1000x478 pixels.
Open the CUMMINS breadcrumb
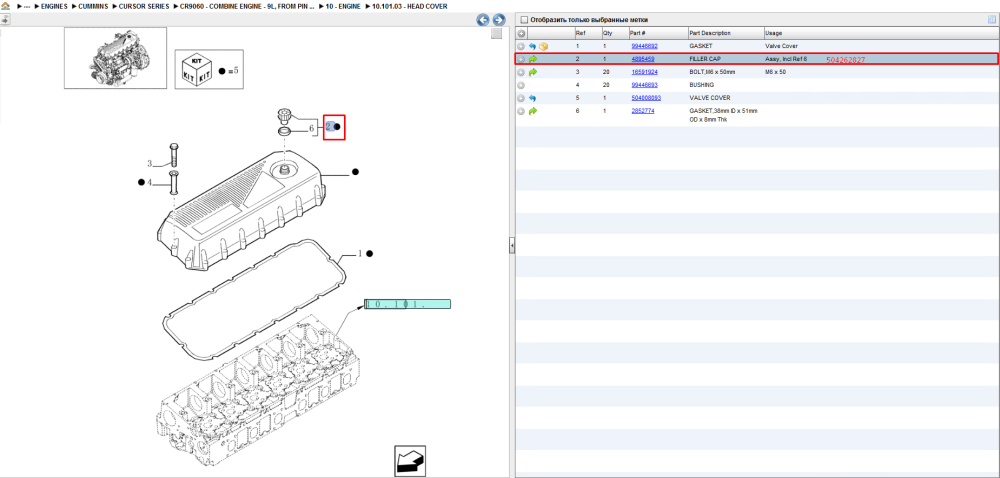[95, 6]
